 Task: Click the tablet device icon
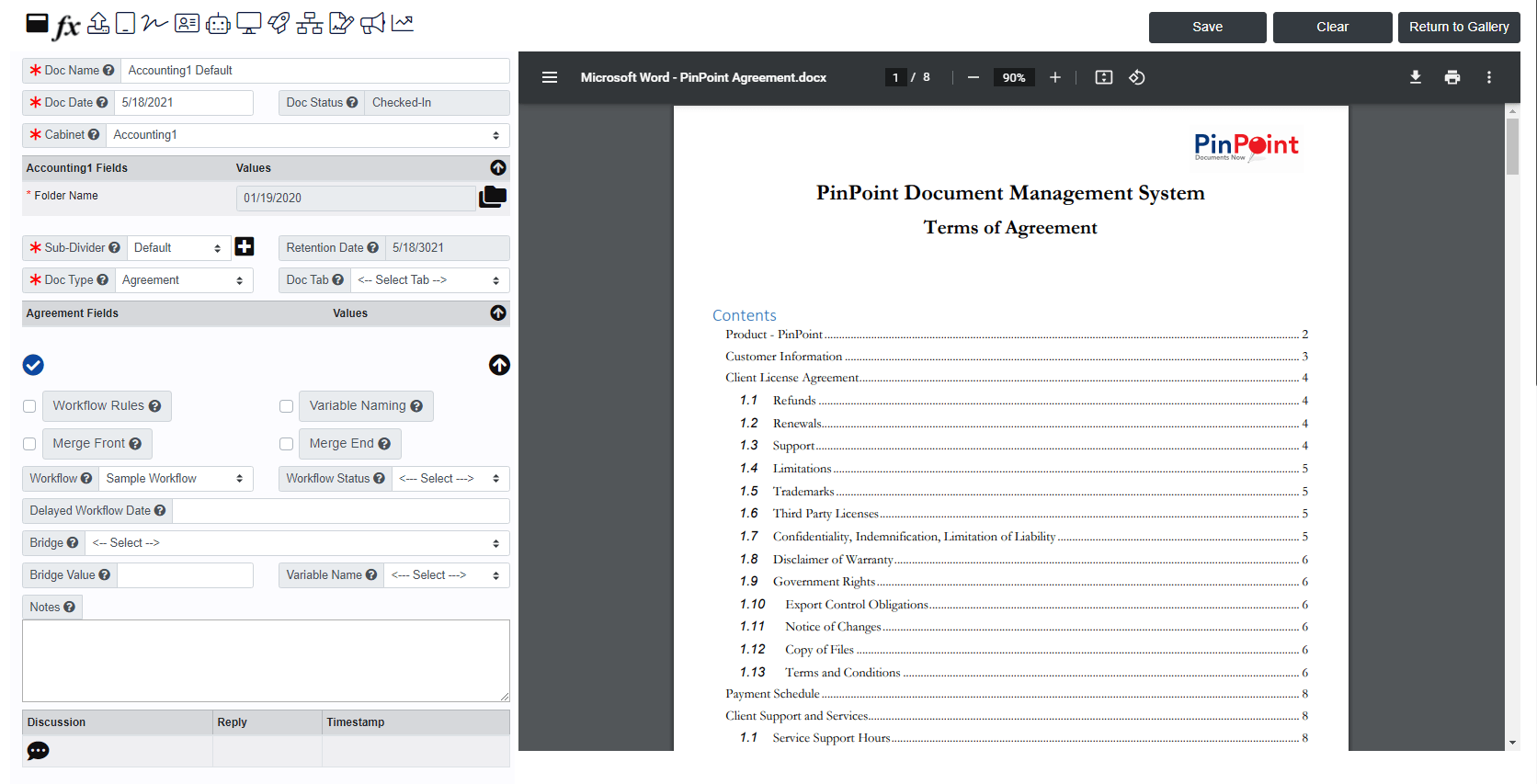click(126, 24)
